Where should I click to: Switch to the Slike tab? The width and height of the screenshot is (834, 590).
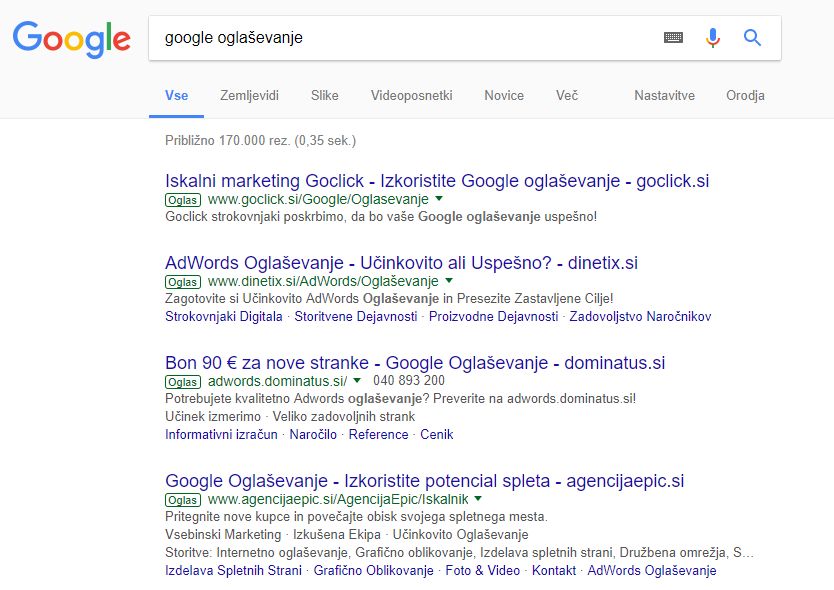pyautogui.click(x=324, y=96)
